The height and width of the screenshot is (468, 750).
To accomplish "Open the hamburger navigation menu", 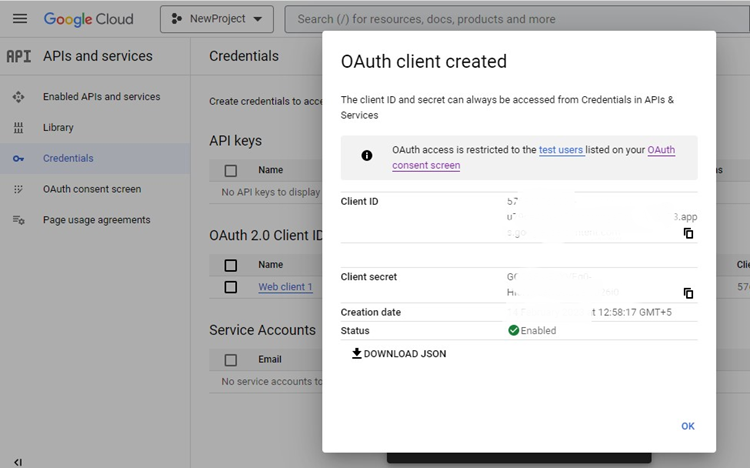I will (x=19, y=19).
